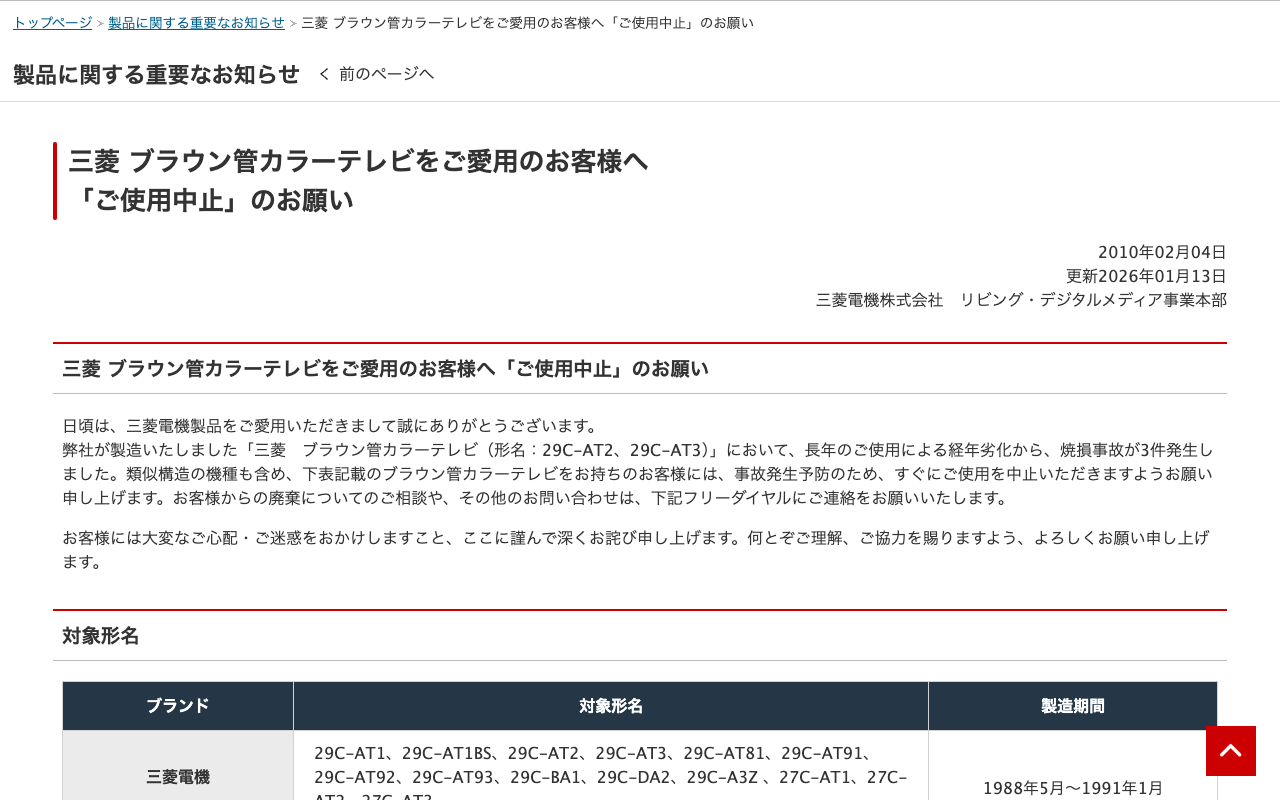Click the 三菱電機株式会社 リビング・デジタルメディア事業本部 line

(1021, 300)
